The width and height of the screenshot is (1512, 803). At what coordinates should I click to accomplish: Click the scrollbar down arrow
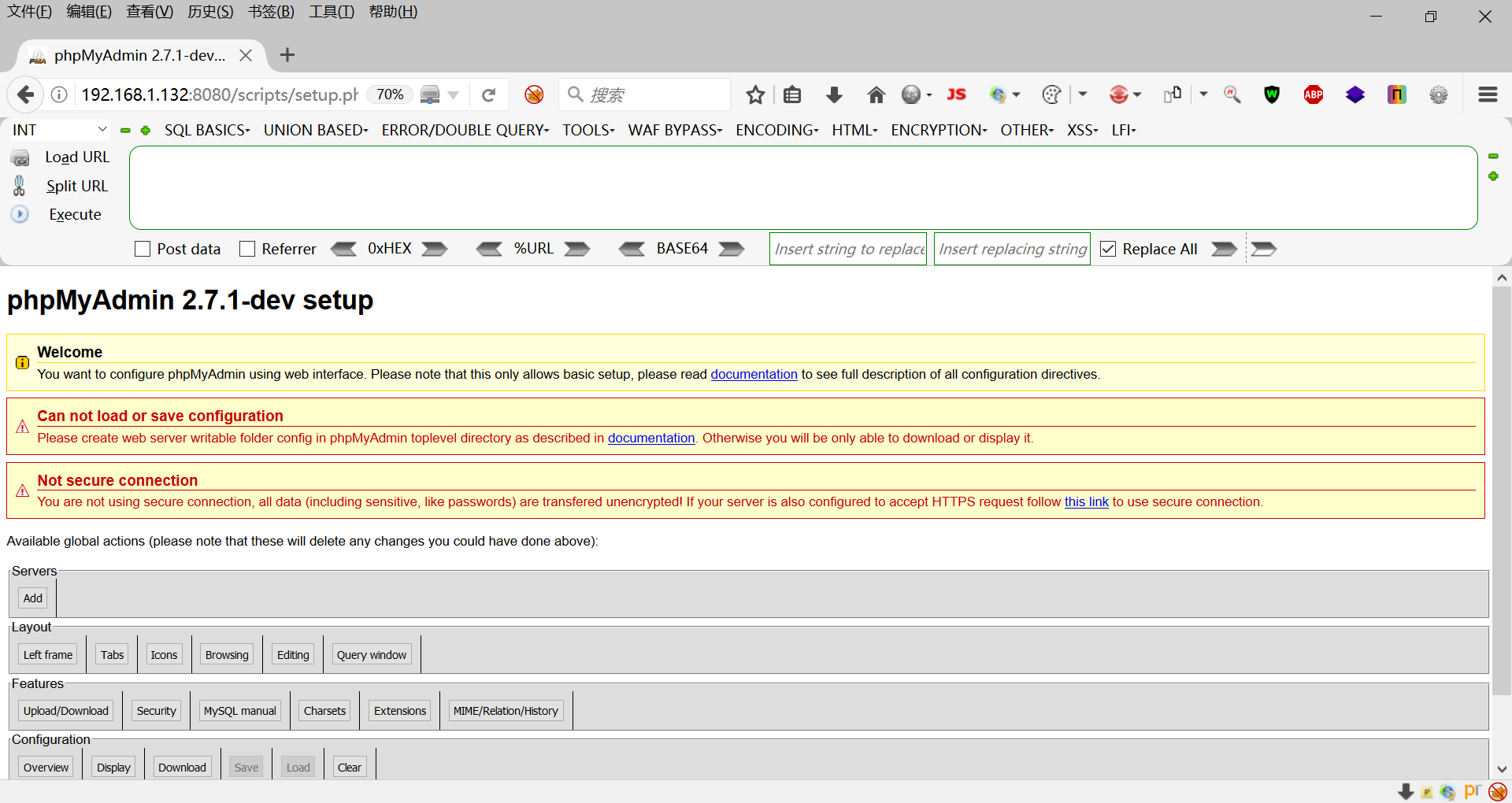point(1502,769)
